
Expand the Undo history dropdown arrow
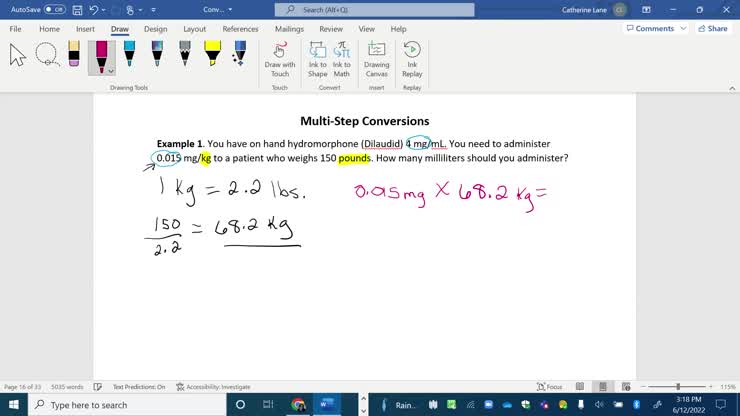pos(105,9)
